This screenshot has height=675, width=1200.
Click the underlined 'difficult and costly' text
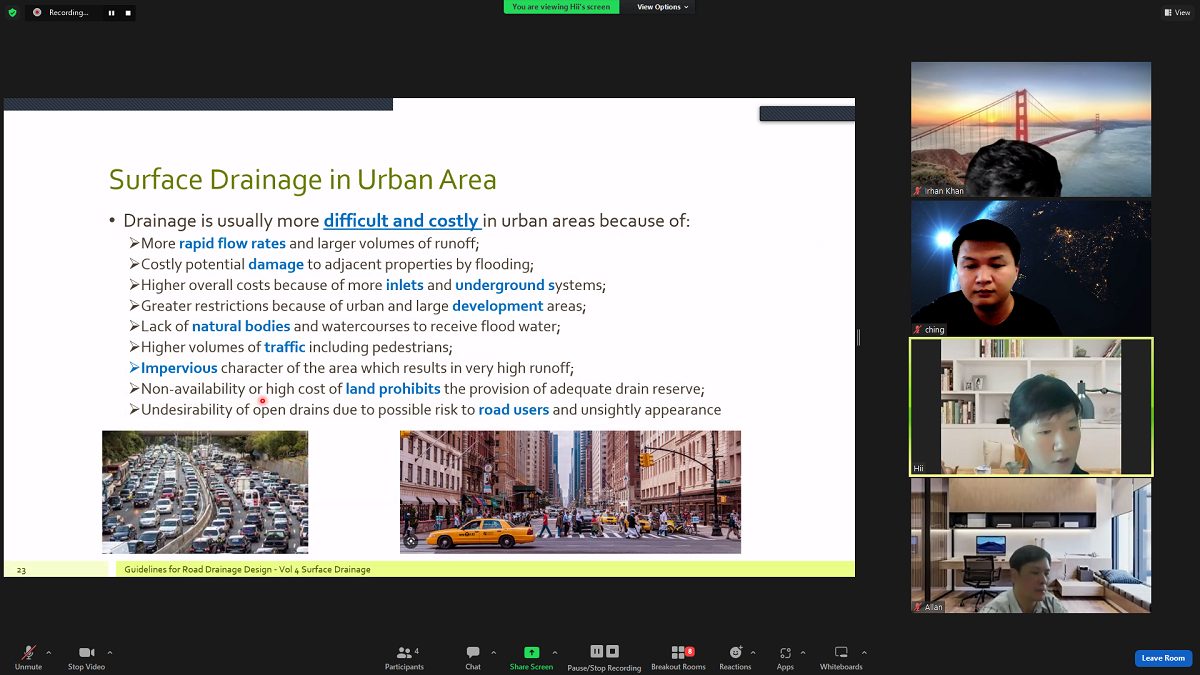[x=402, y=221]
